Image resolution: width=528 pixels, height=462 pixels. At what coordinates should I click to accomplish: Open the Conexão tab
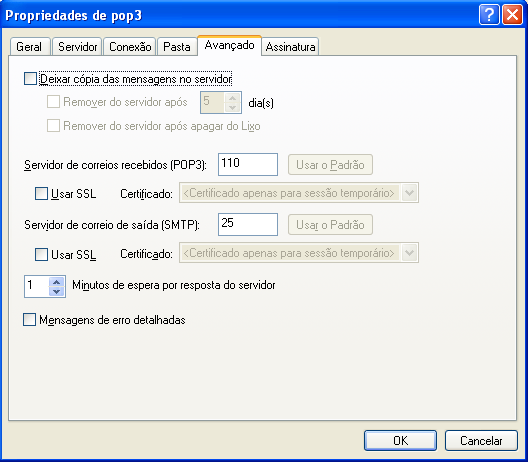[x=130, y=46]
